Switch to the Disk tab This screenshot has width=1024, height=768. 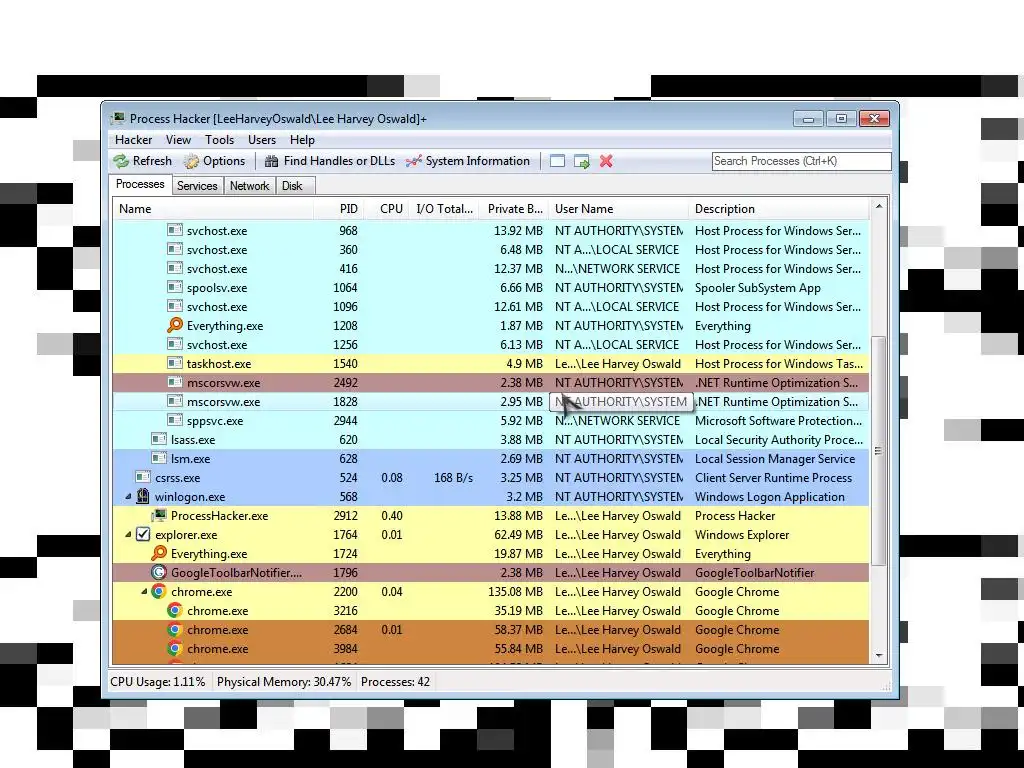pos(293,186)
